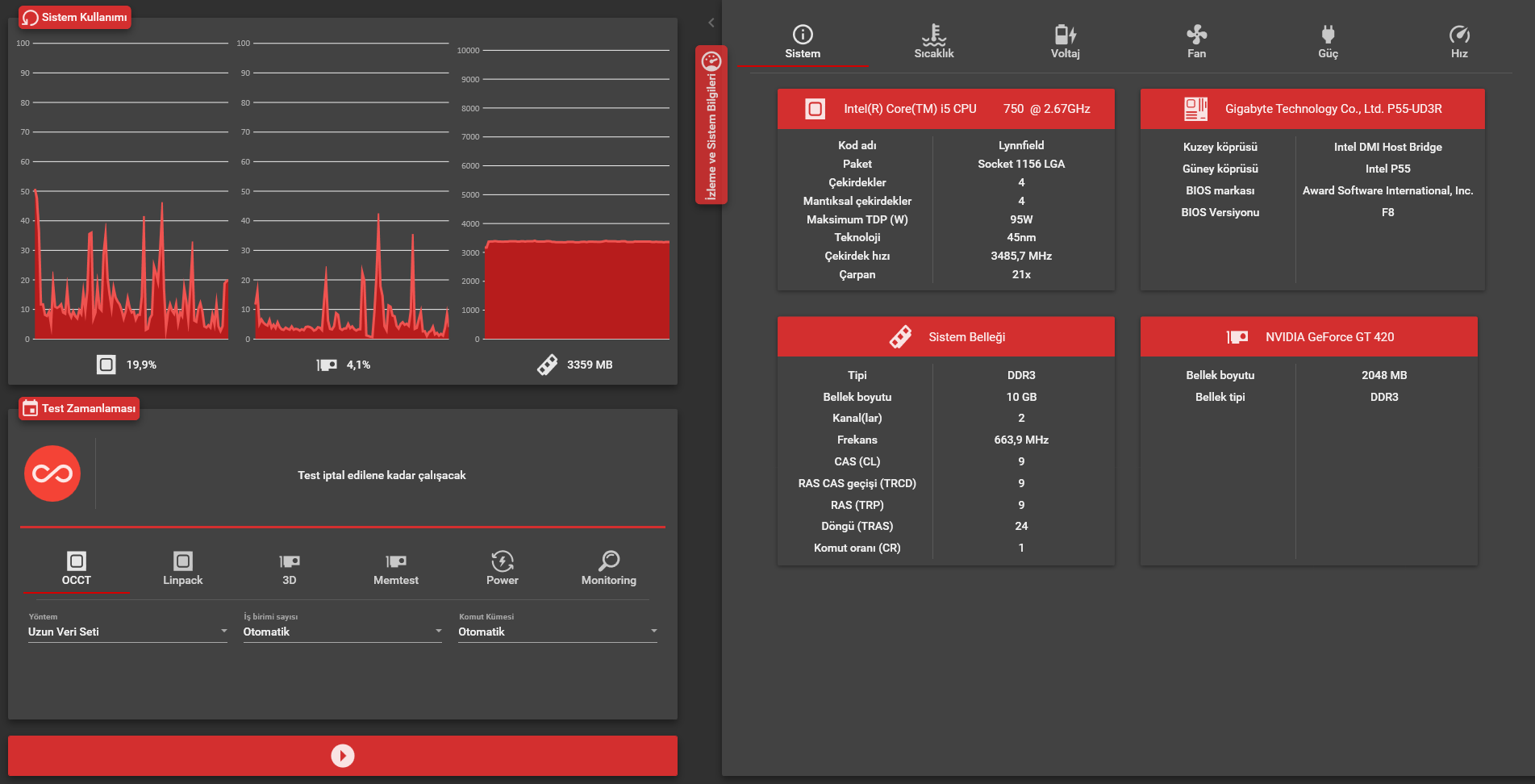Screen dimensions: 1535x784
Task: Select the OCCT test tab
Action: pyautogui.click(x=77, y=569)
